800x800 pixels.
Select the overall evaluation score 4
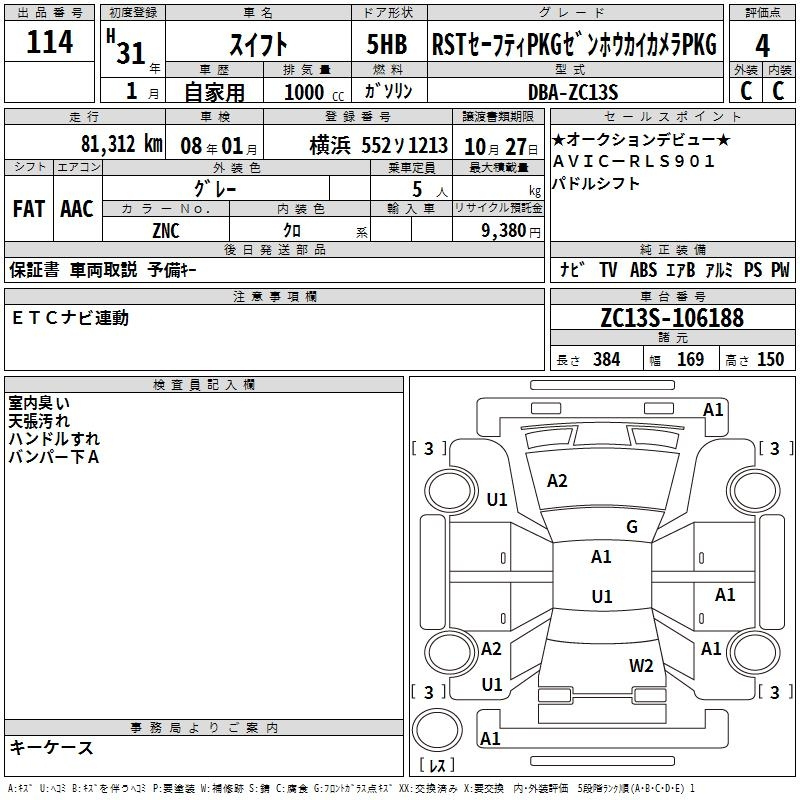pos(762,46)
